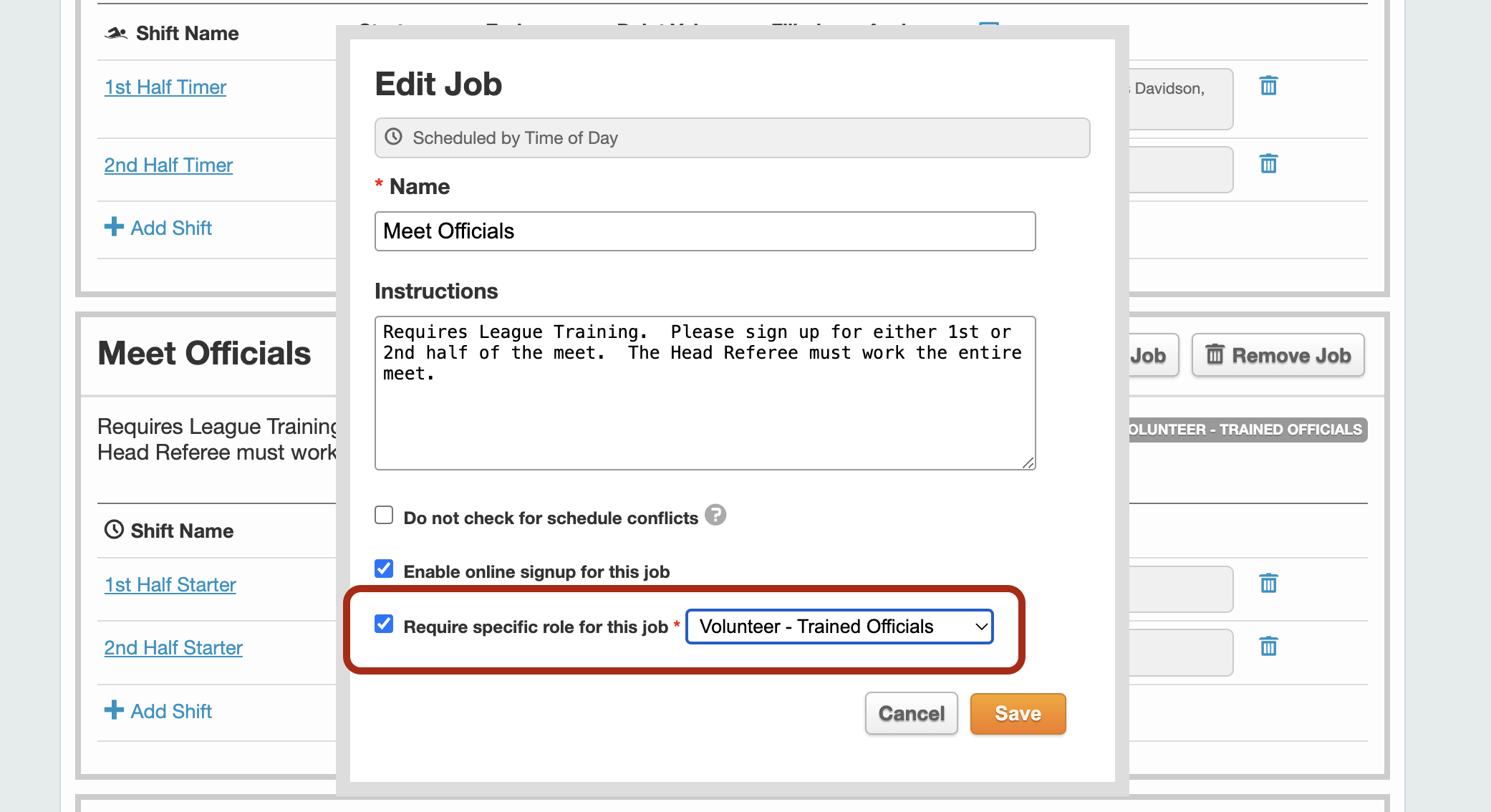Uncheck Enable online signup for this job

384,569
